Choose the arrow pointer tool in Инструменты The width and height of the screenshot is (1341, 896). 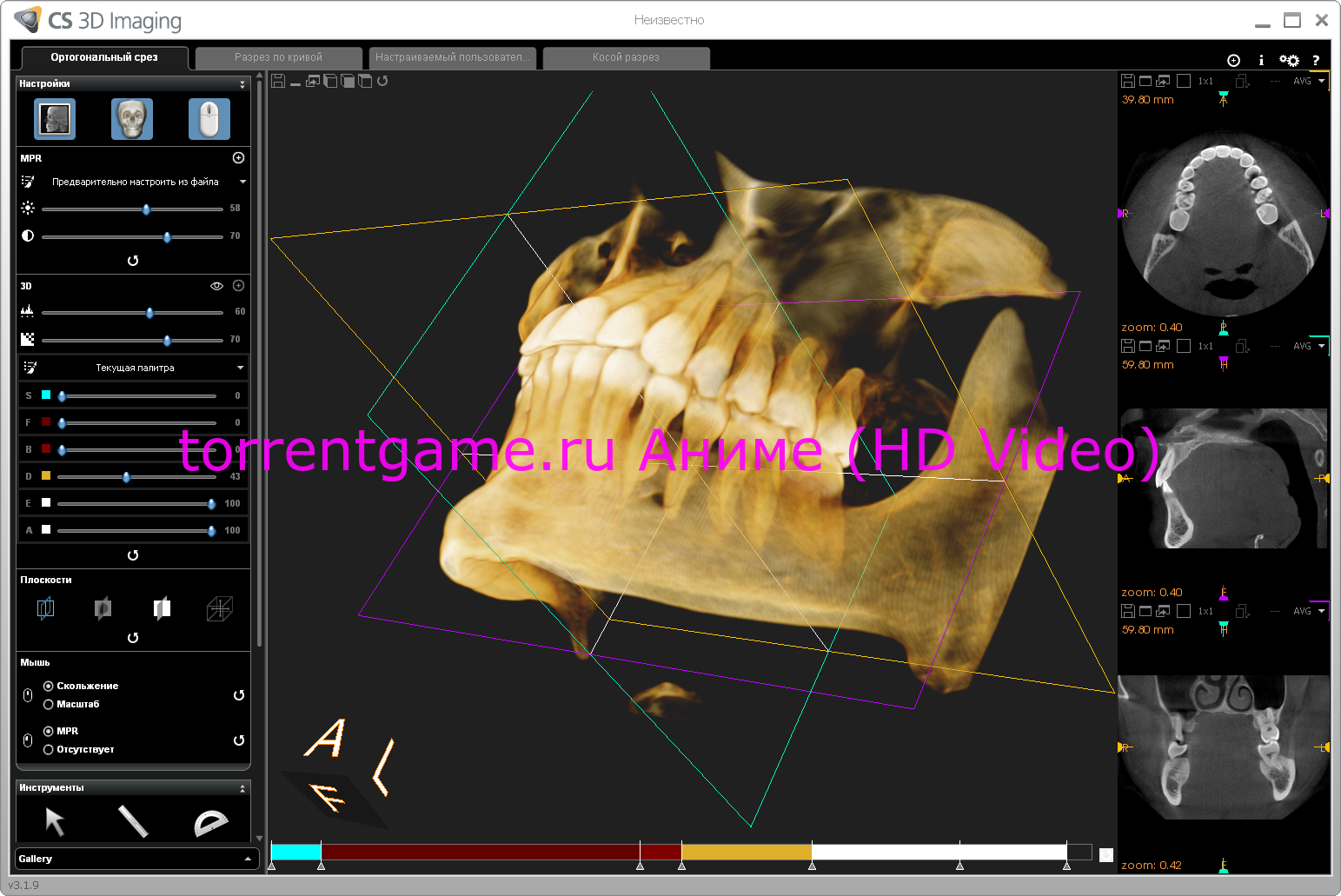click(55, 821)
